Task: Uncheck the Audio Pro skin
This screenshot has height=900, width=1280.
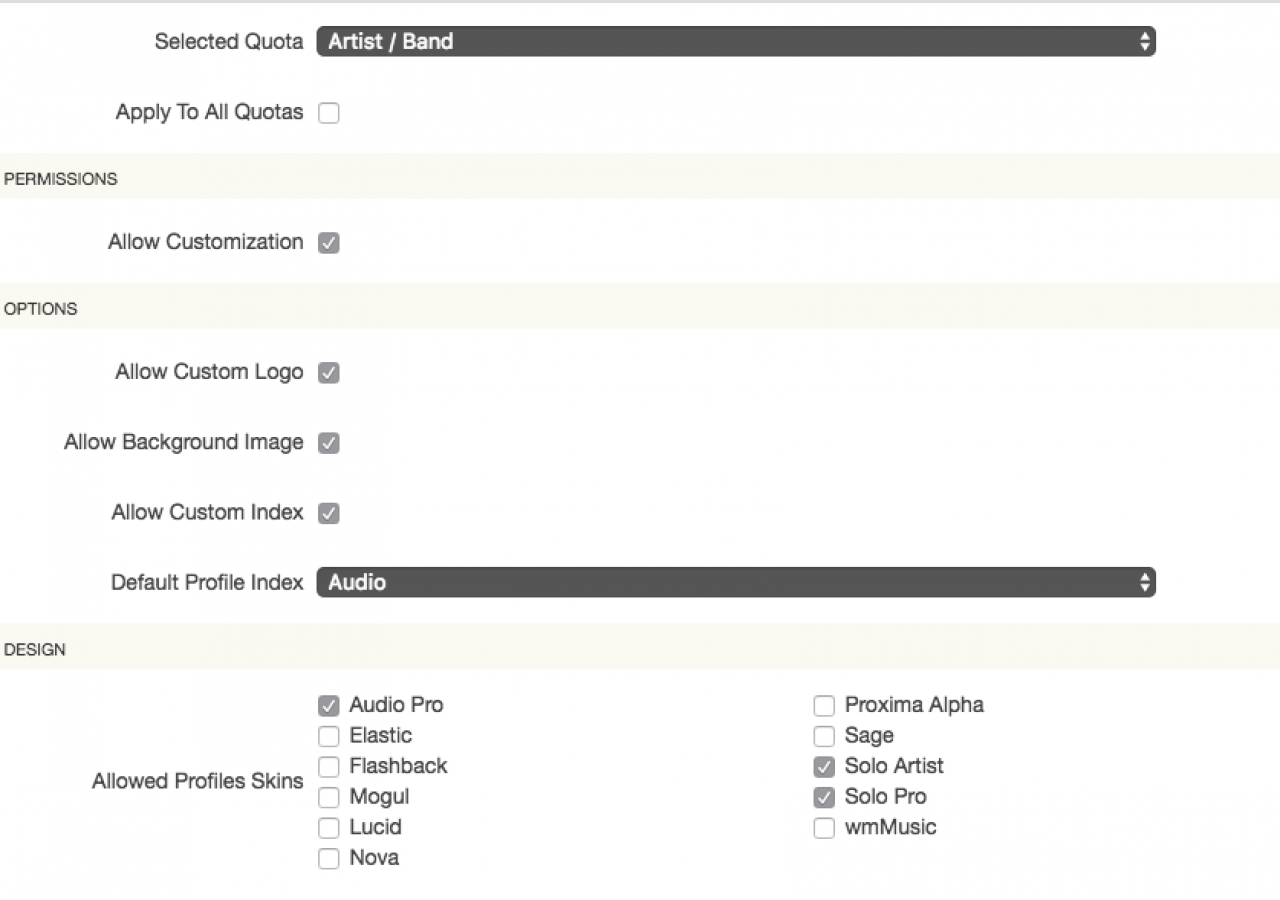Action: click(329, 706)
